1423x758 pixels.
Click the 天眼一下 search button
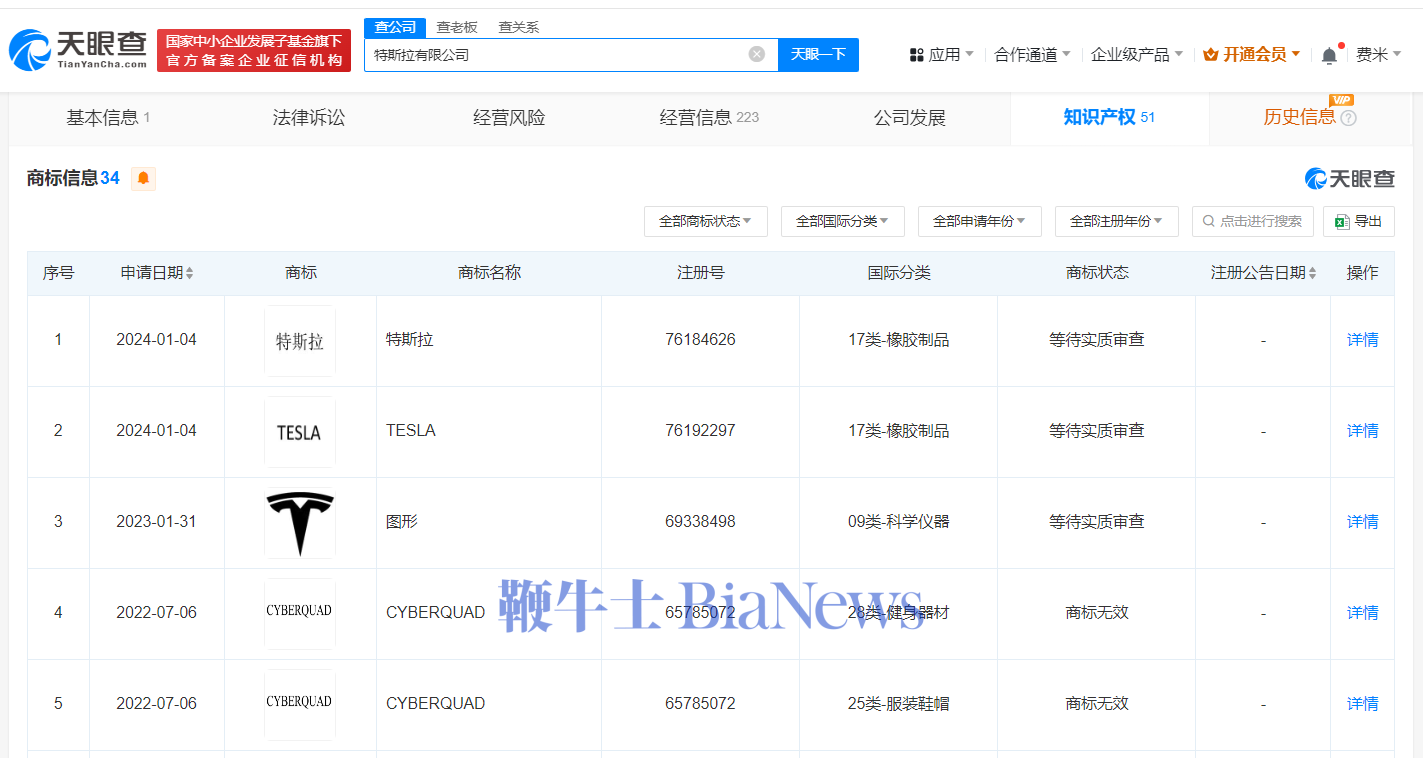pos(818,54)
